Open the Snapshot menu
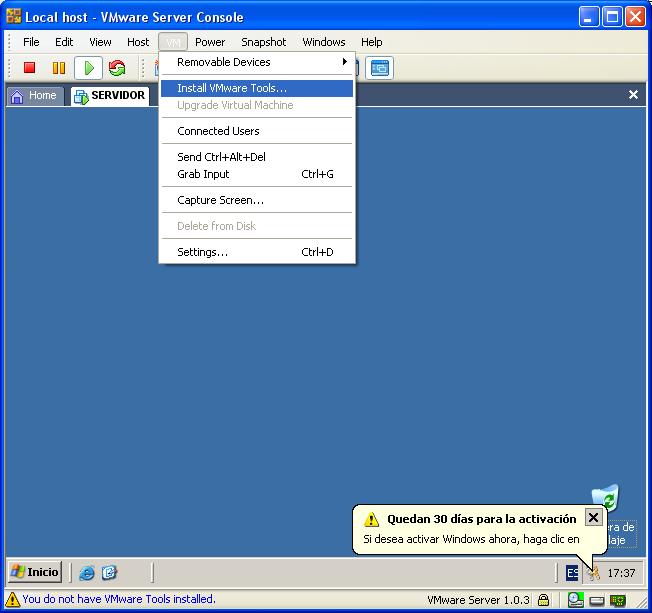652x613 pixels. [263, 42]
